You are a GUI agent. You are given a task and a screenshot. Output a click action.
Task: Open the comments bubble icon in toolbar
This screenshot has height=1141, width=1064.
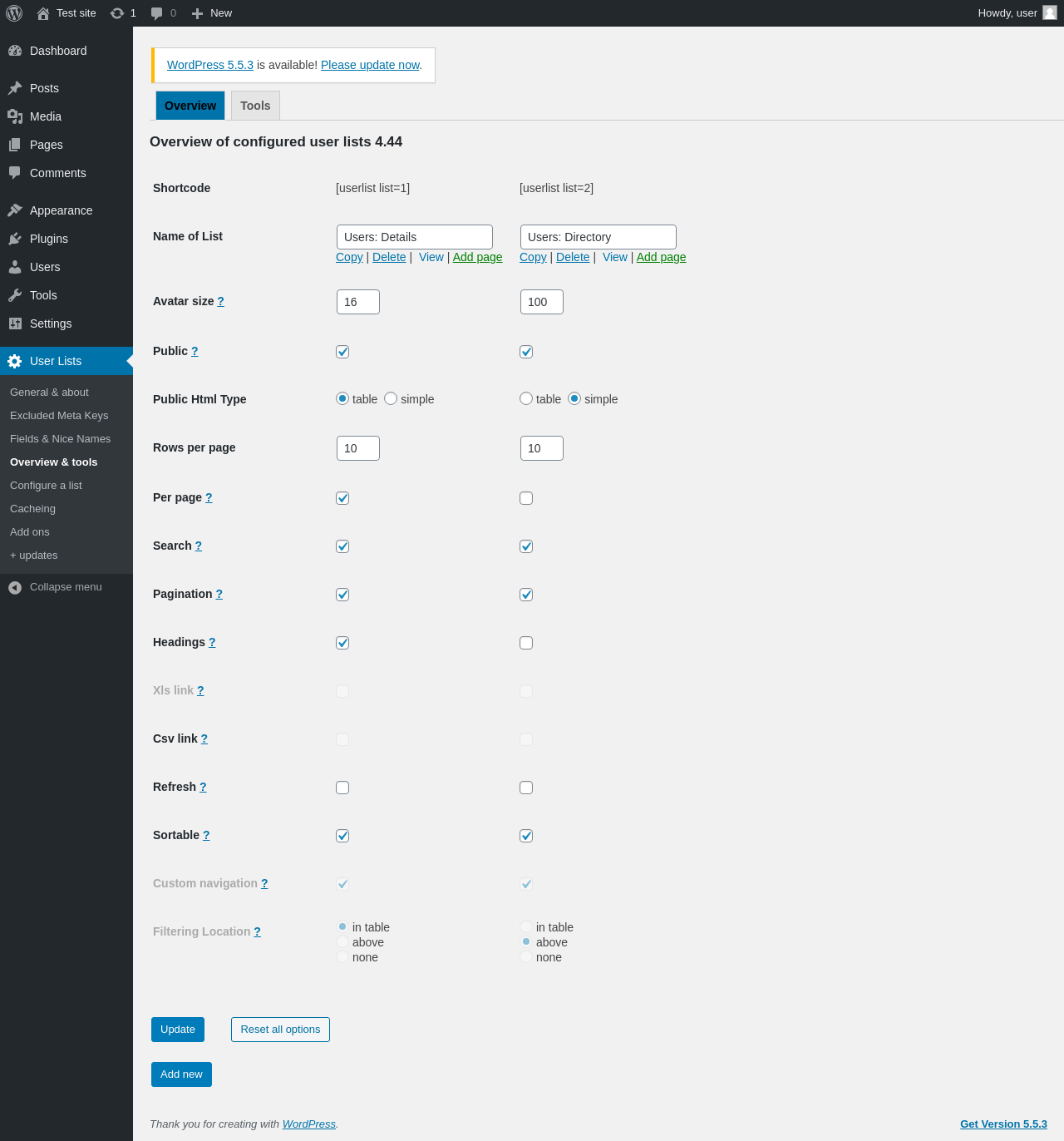click(156, 13)
